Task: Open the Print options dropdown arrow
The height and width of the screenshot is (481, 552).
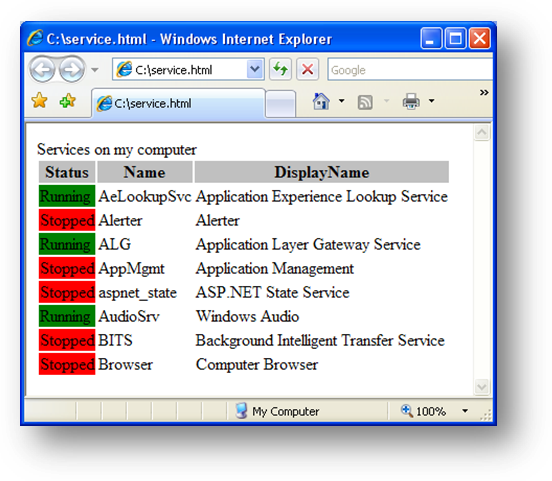Action: click(x=432, y=101)
